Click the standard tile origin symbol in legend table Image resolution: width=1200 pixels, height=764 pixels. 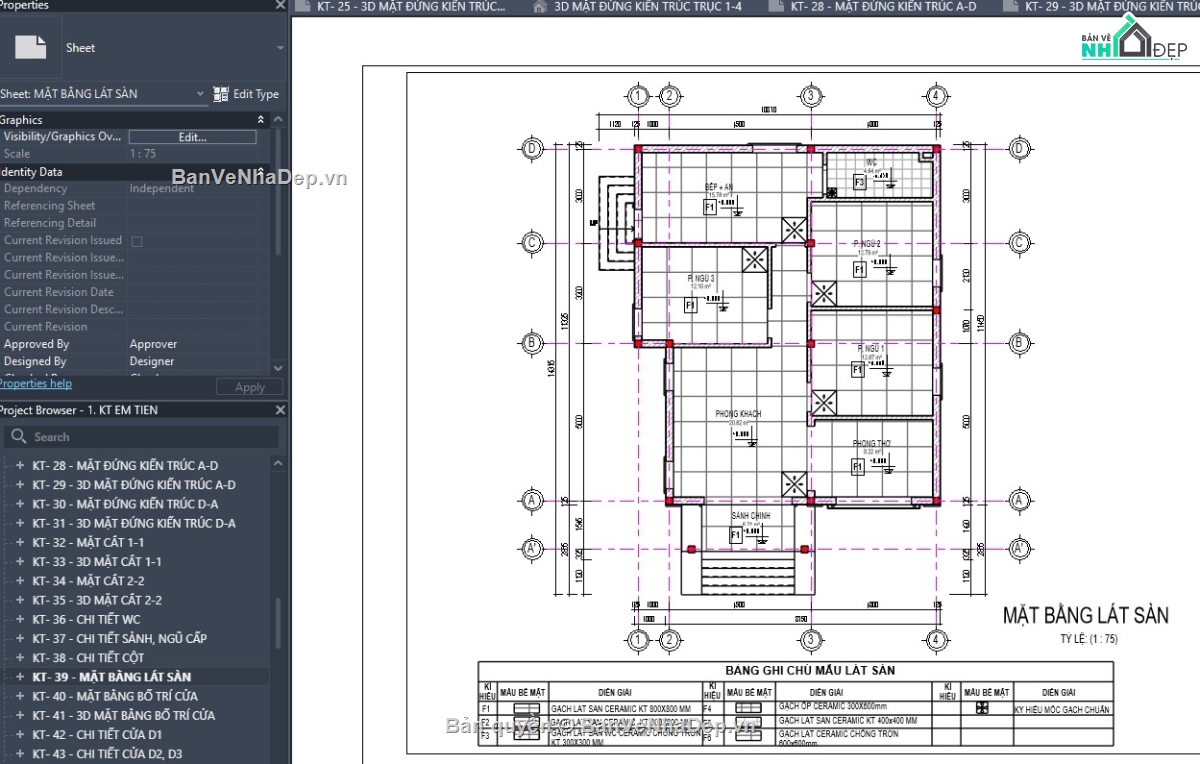982,708
